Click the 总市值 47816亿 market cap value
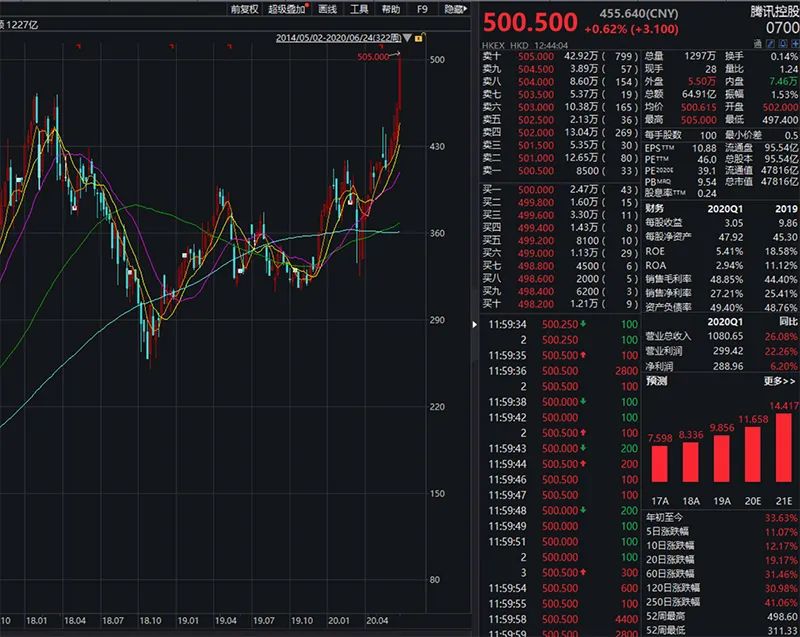Screen dimensions: 800x637 780,182
